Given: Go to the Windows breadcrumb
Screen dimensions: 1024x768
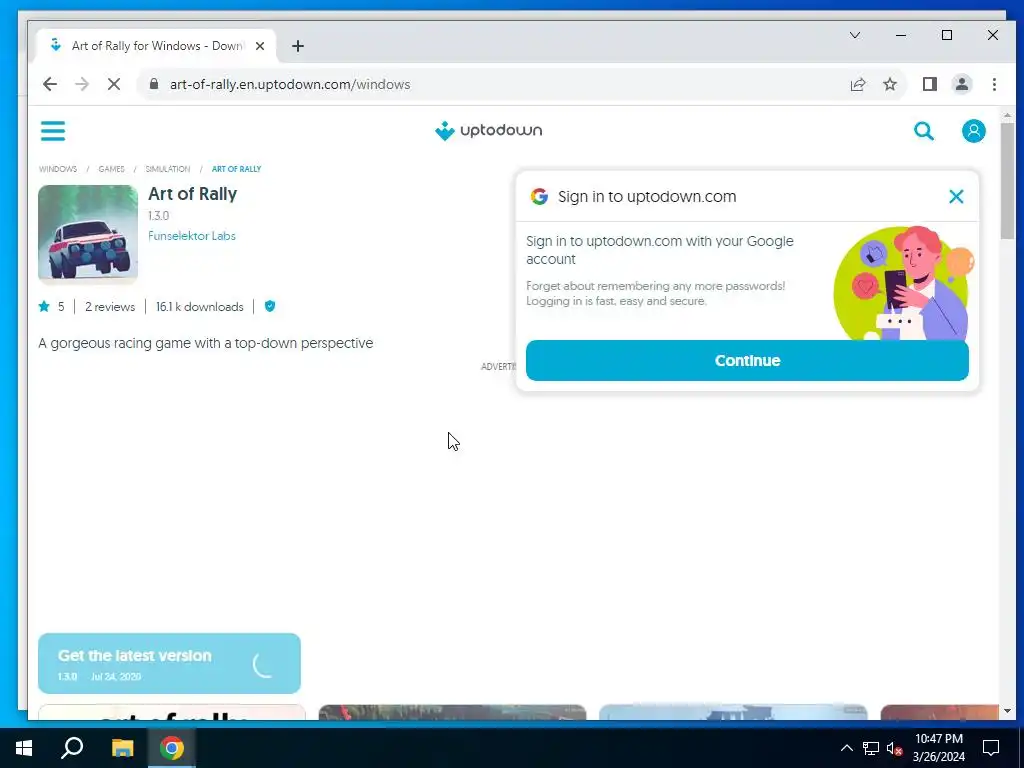Looking at the screenshot, I should pos(57,169).
